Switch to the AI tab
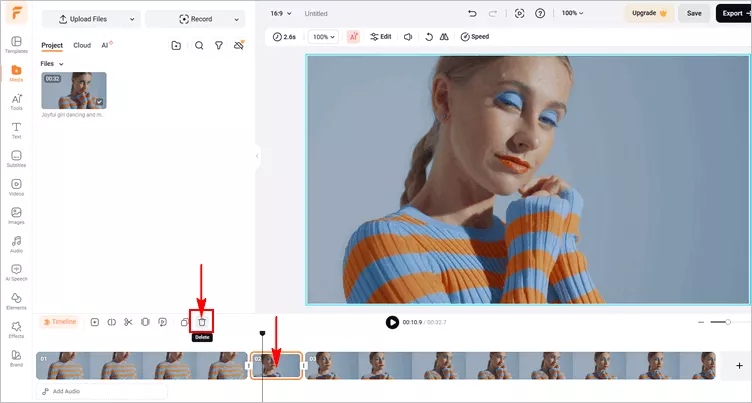The width and height of the screenshot is (752, 403). (x=106, y=45)
